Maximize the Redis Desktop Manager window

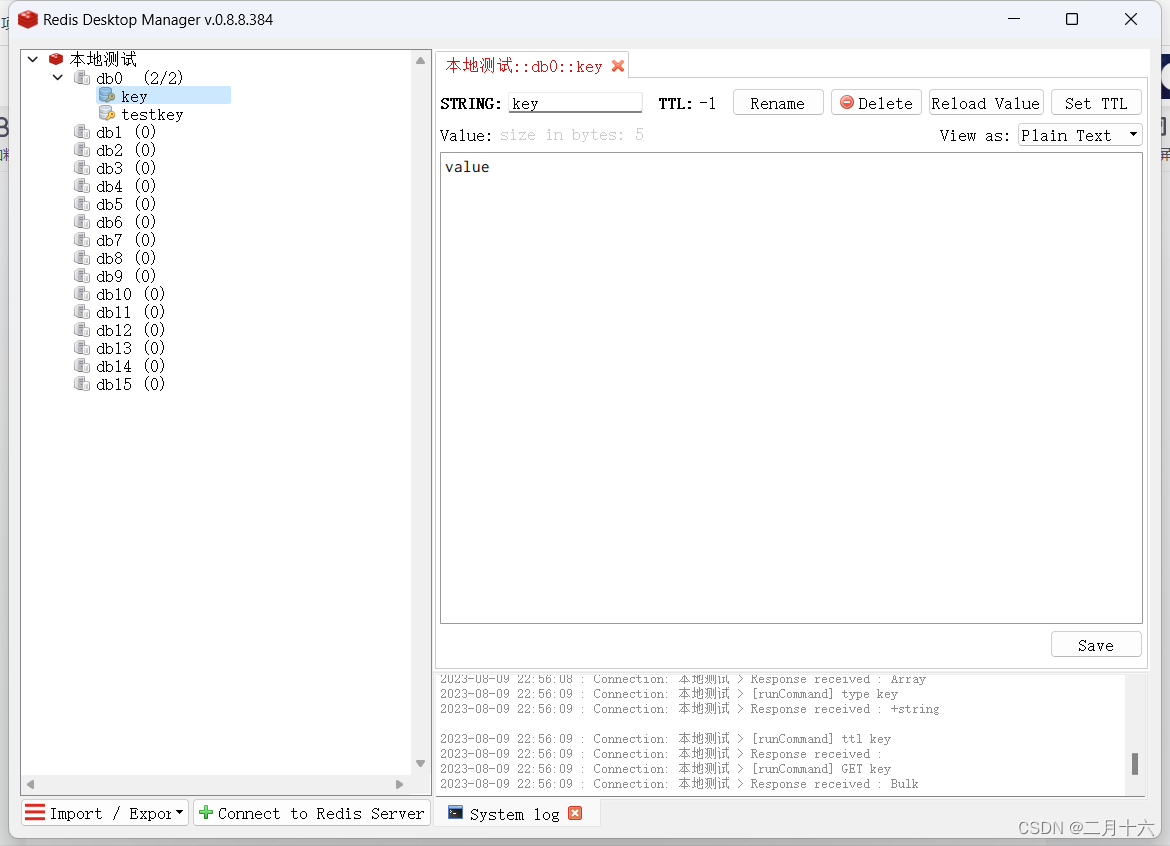click(x=1072, y=19)
